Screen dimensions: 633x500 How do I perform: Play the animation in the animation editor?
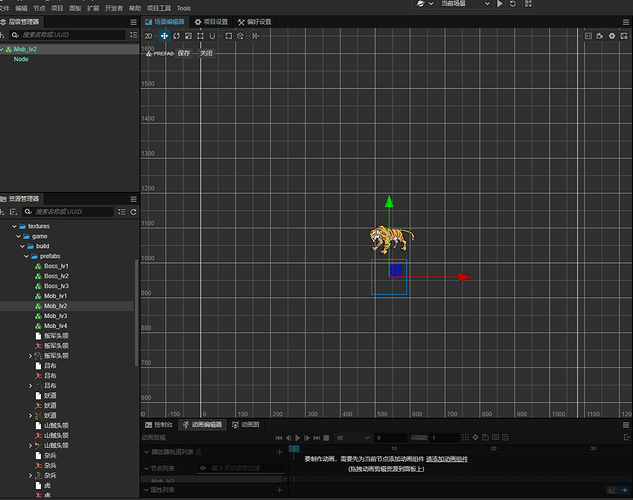[x=298, y=438]
